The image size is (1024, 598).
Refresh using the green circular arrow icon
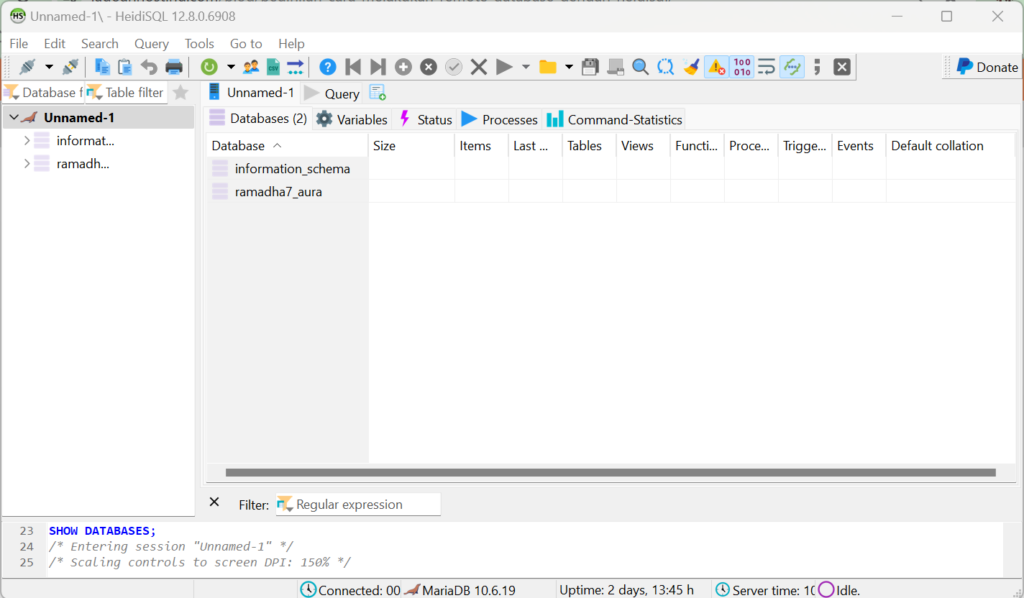point(210,66)
